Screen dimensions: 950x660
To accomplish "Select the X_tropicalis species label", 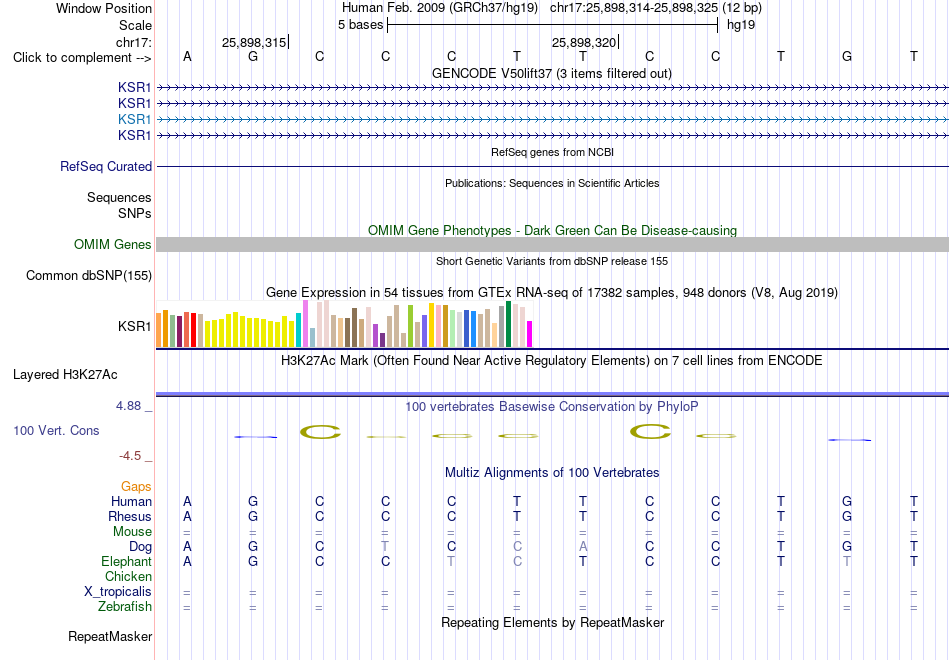I will coord(118,592).
